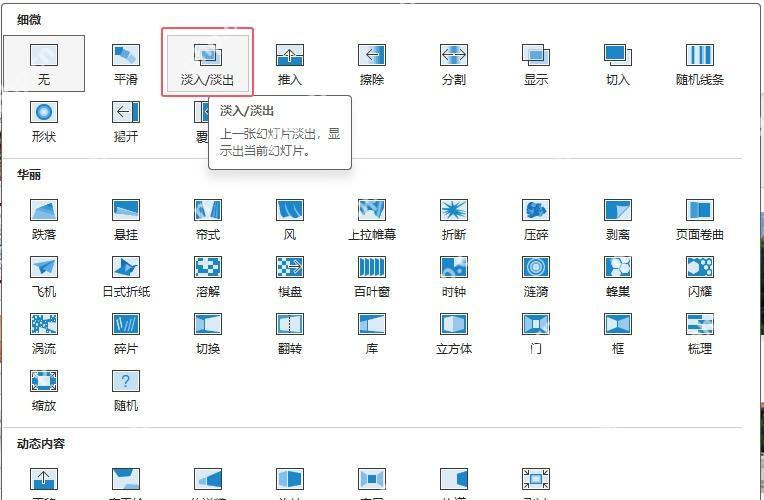The image size is (764, 500).
Task: Apply the 库 (Gallery) transition
Action: pos(372,333)
